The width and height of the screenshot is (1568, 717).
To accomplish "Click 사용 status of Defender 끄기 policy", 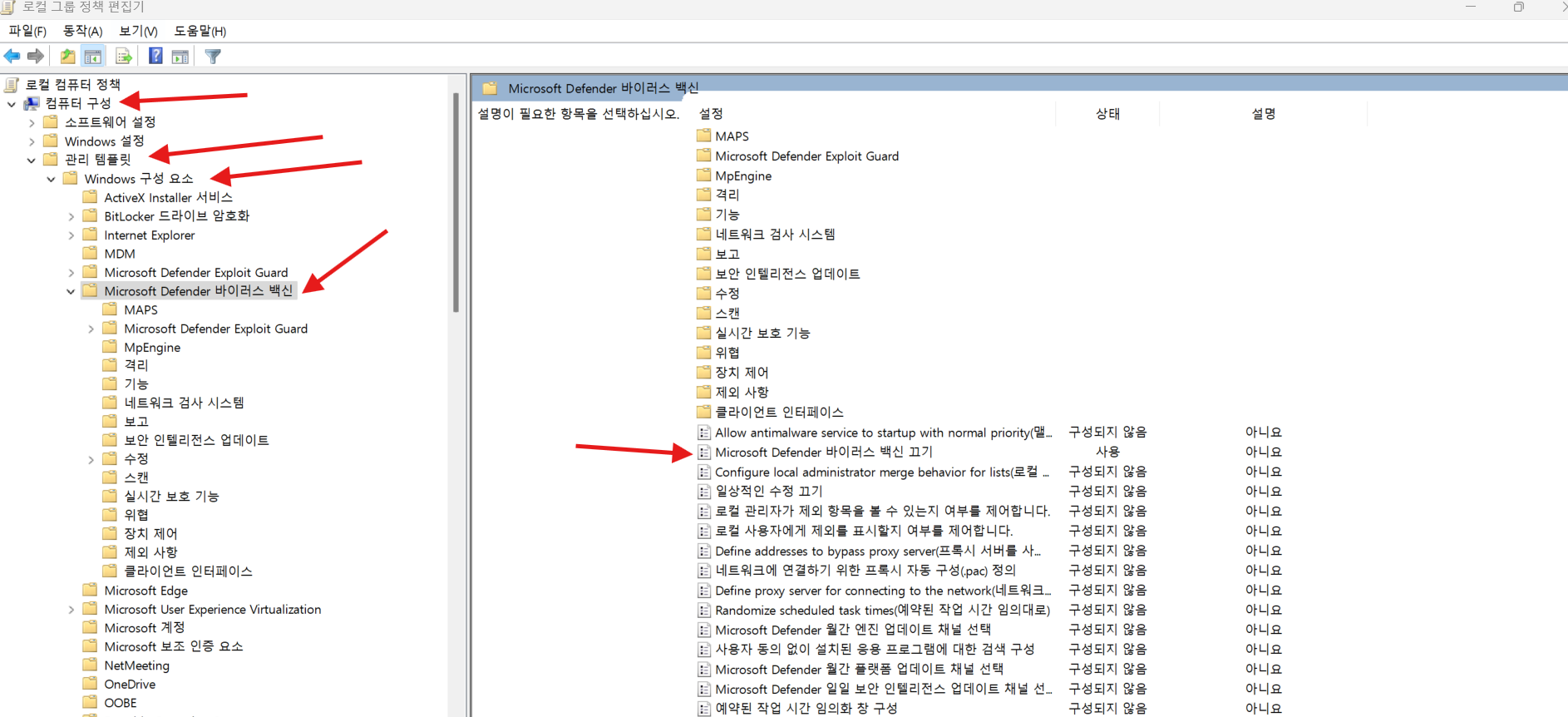I will 1107,452.
